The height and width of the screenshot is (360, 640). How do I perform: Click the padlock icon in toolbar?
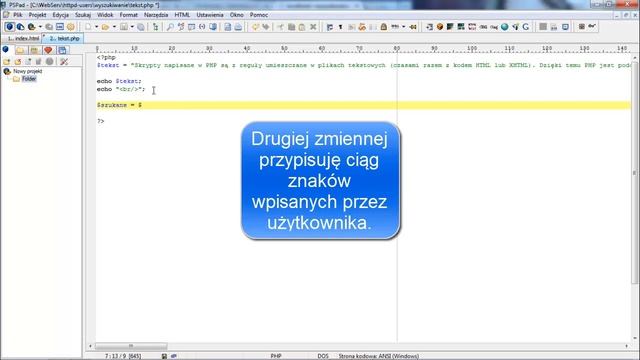[x=384, y=27]
